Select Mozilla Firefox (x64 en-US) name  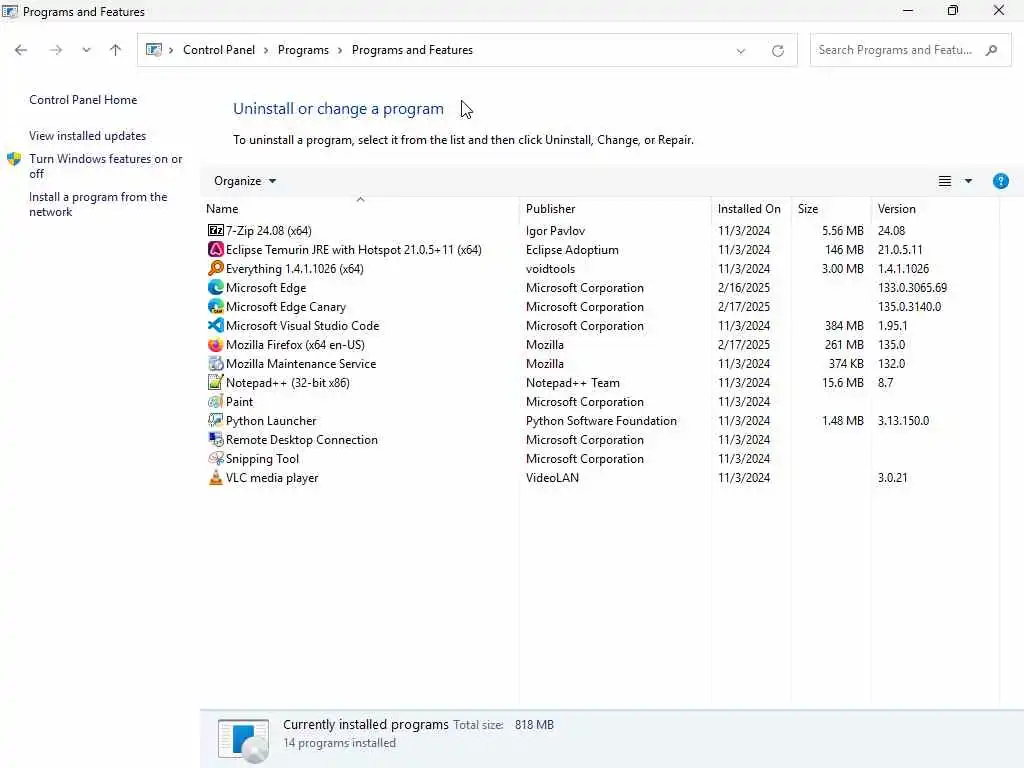click(x=295, y=344)
